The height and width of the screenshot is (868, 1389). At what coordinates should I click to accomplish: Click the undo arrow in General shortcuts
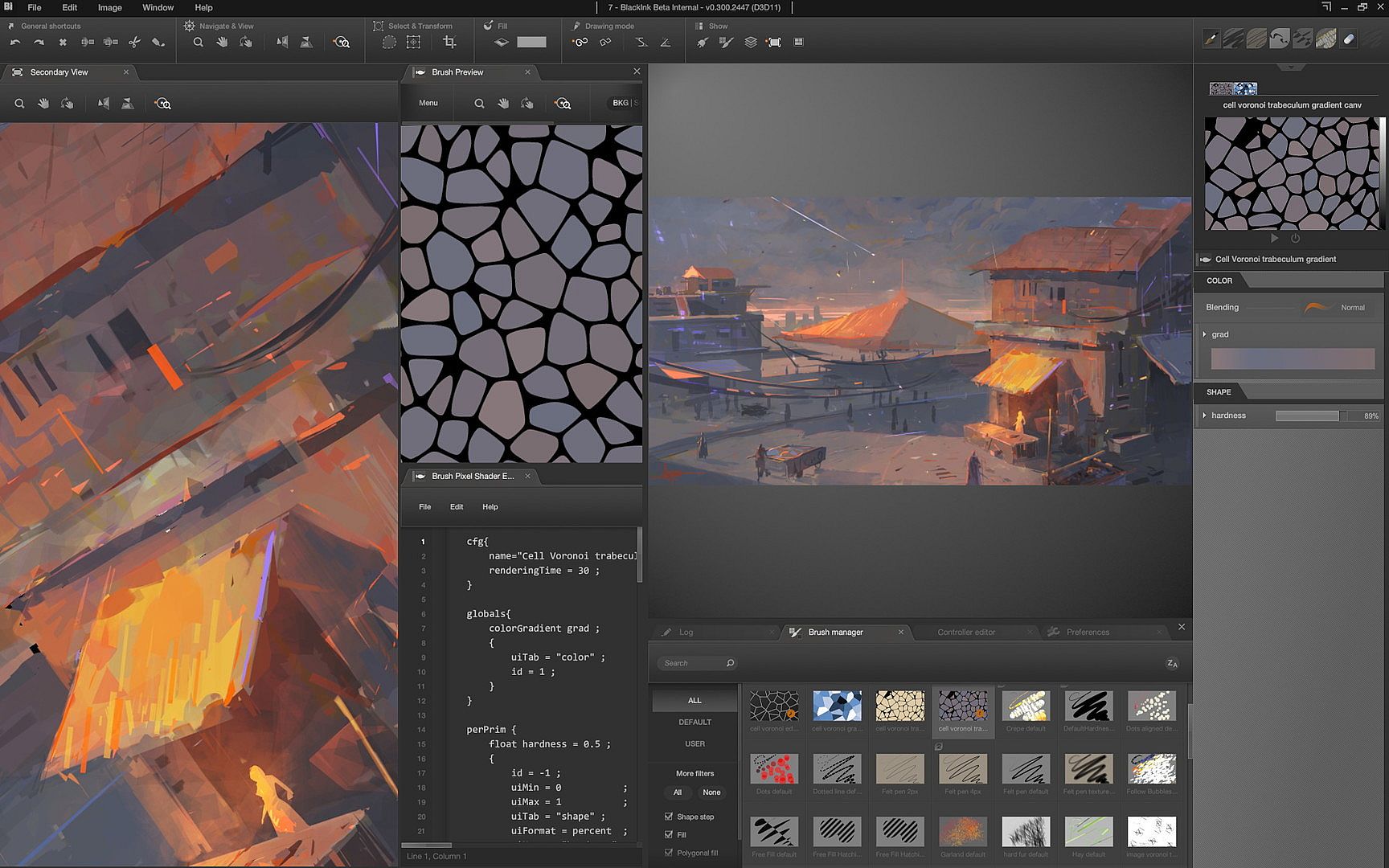point(14,43)
